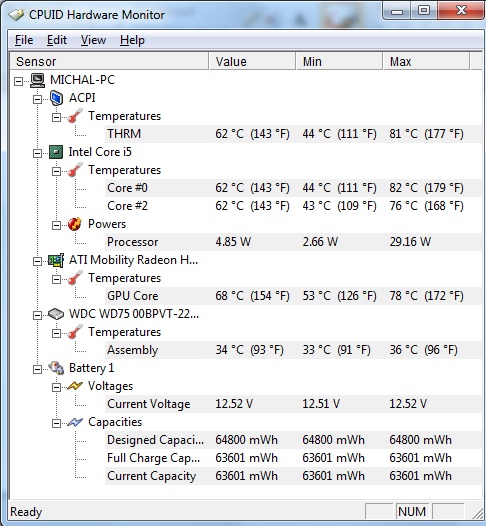Click the Capacities graph icon
This screenshot has height=526, width=486.
75,422
